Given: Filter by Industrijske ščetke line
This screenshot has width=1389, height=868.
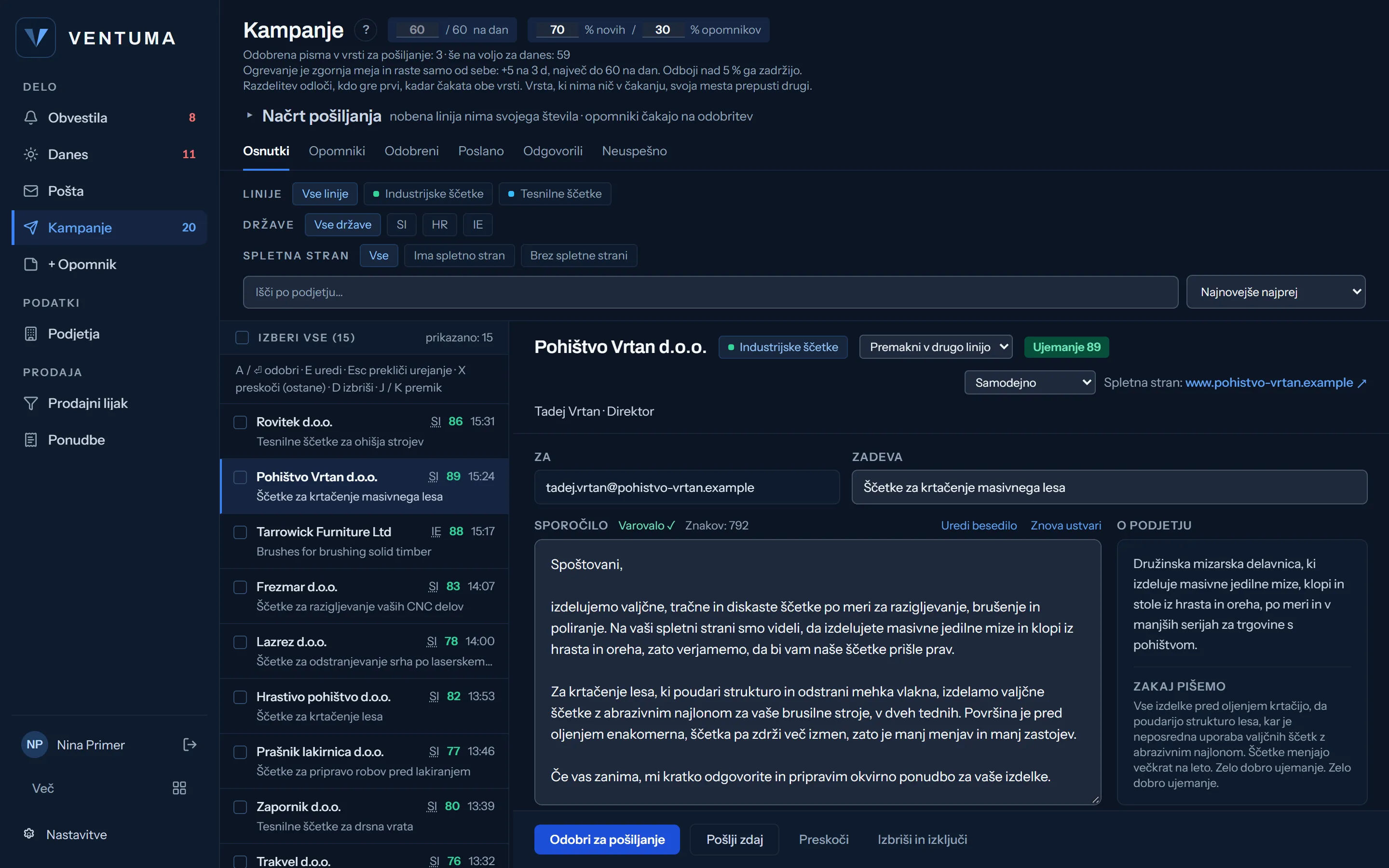Looking at the screenshot, I should pos(428,194).
